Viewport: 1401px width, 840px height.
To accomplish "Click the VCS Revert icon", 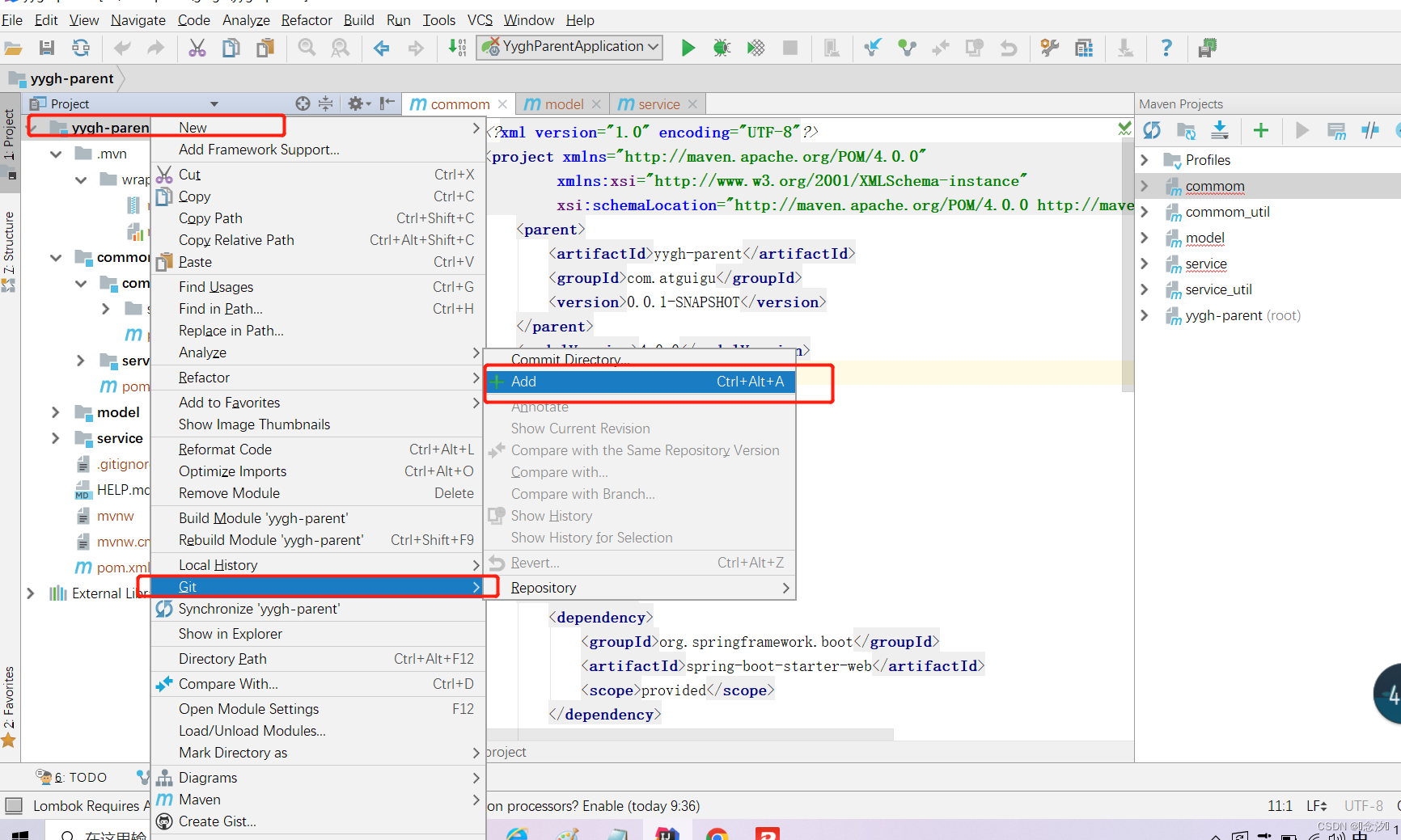I will tap(1008, 48).
